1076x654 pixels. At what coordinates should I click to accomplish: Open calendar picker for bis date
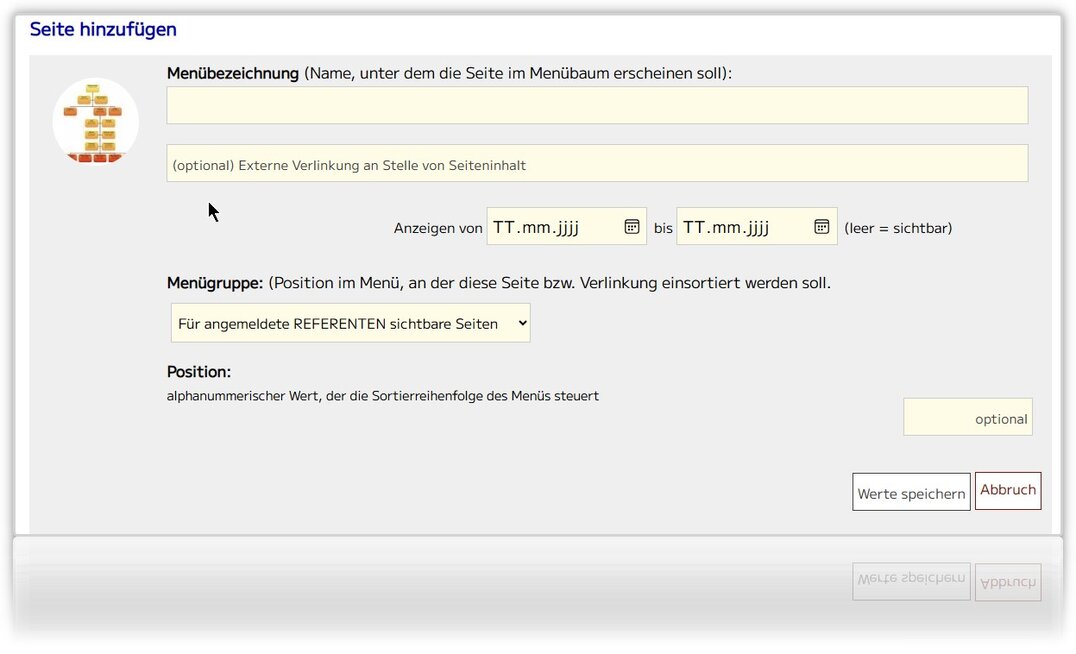pos(821,226)
